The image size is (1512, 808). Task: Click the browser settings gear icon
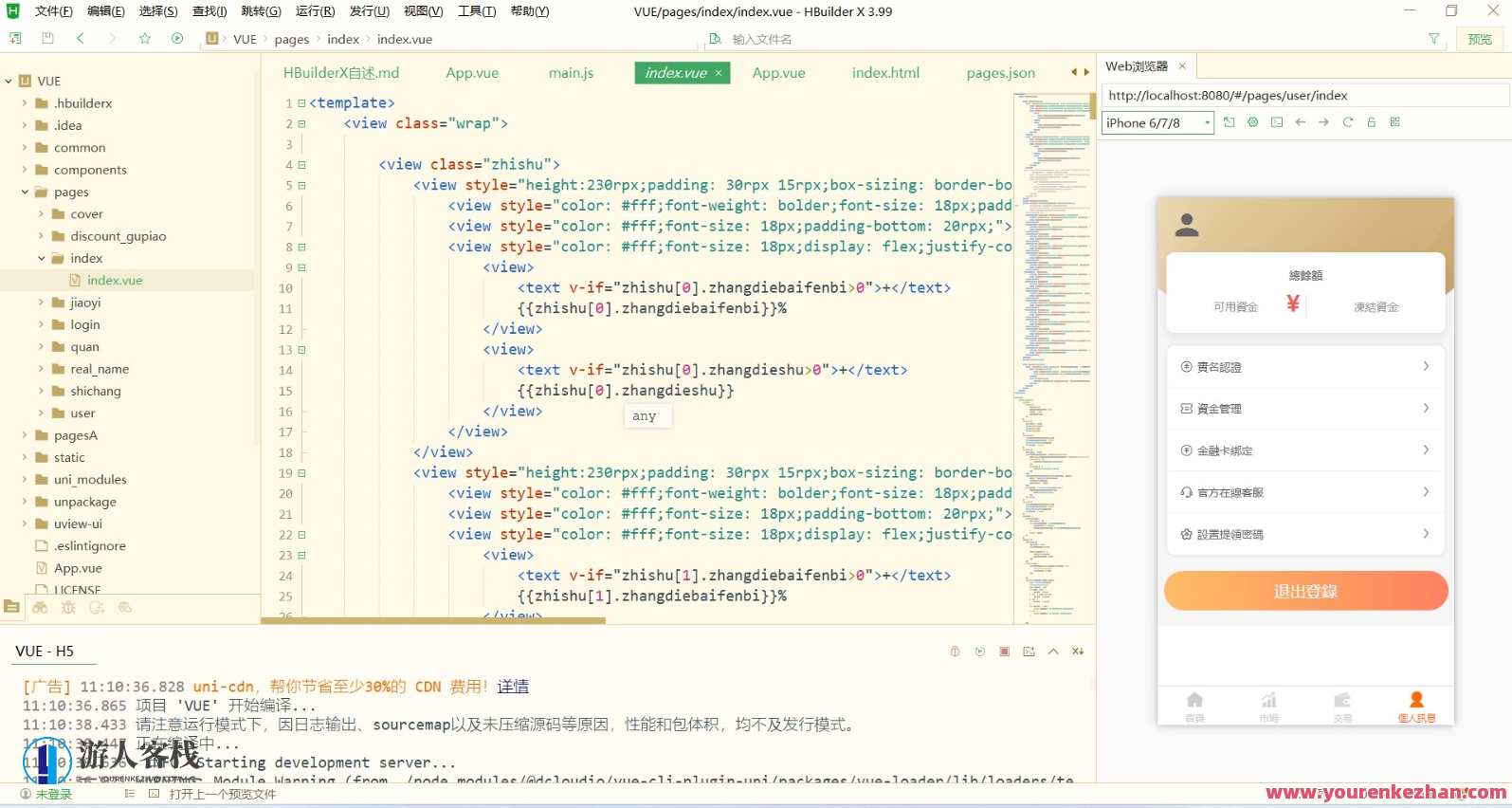click(x=1253, y=122)
